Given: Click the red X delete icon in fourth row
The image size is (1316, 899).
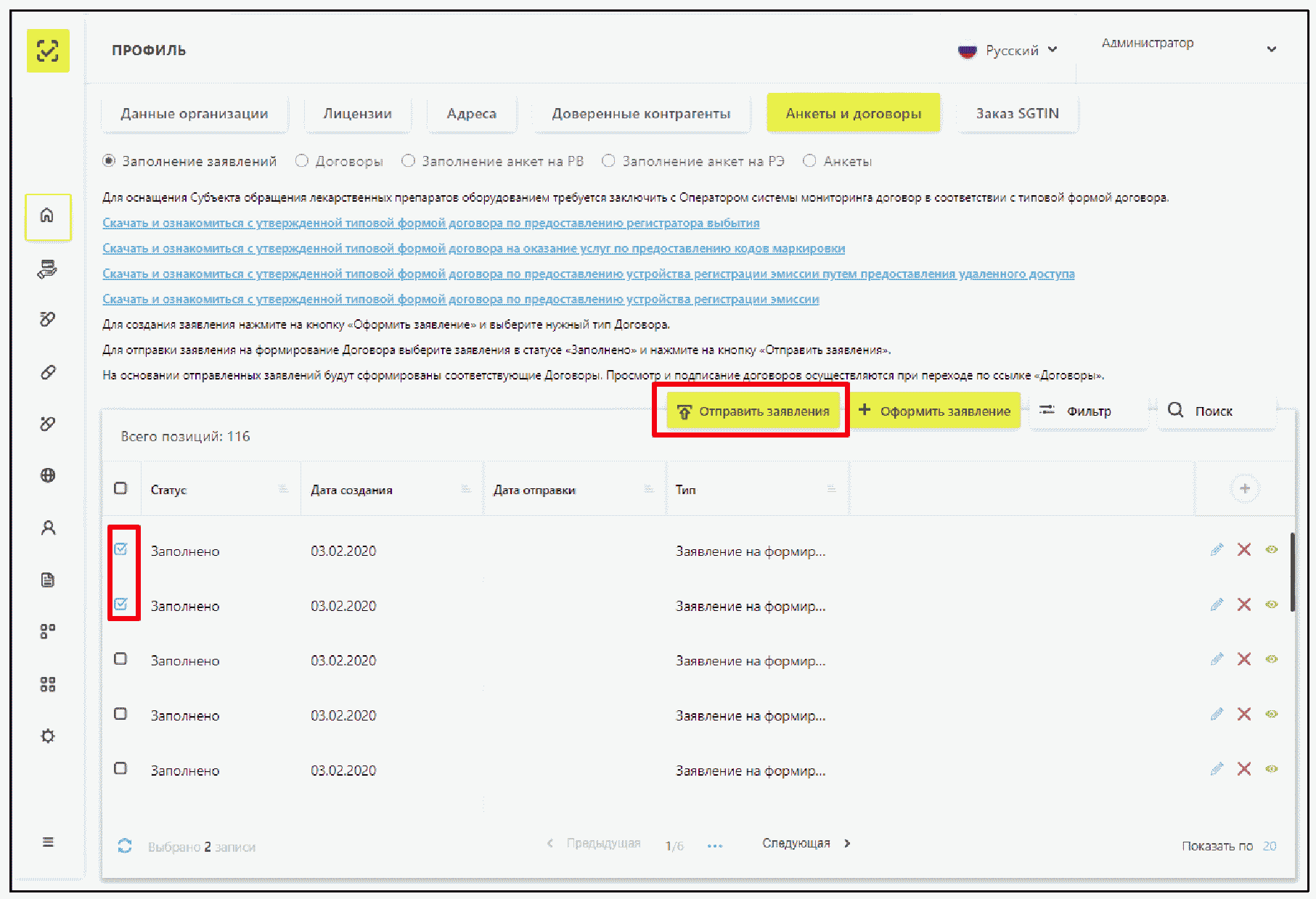Looking at the screenshot, I should 1244,714.
